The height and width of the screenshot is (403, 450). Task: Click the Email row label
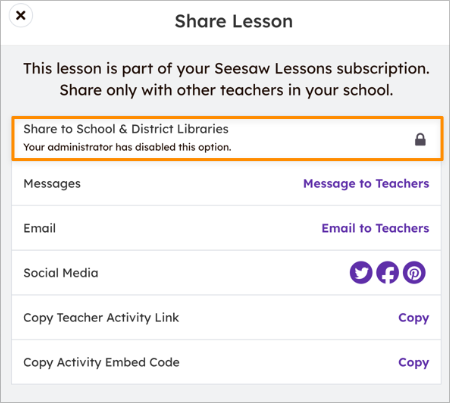pos(40,228)
